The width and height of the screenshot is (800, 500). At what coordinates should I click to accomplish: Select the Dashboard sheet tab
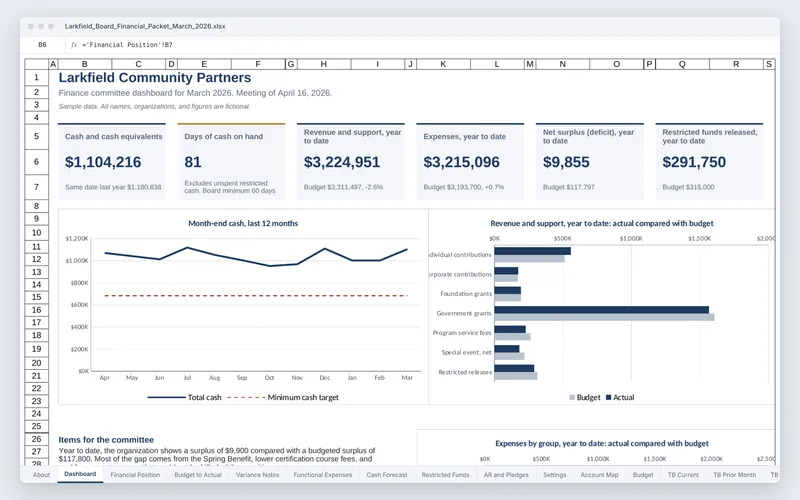[x=80, y=474]
